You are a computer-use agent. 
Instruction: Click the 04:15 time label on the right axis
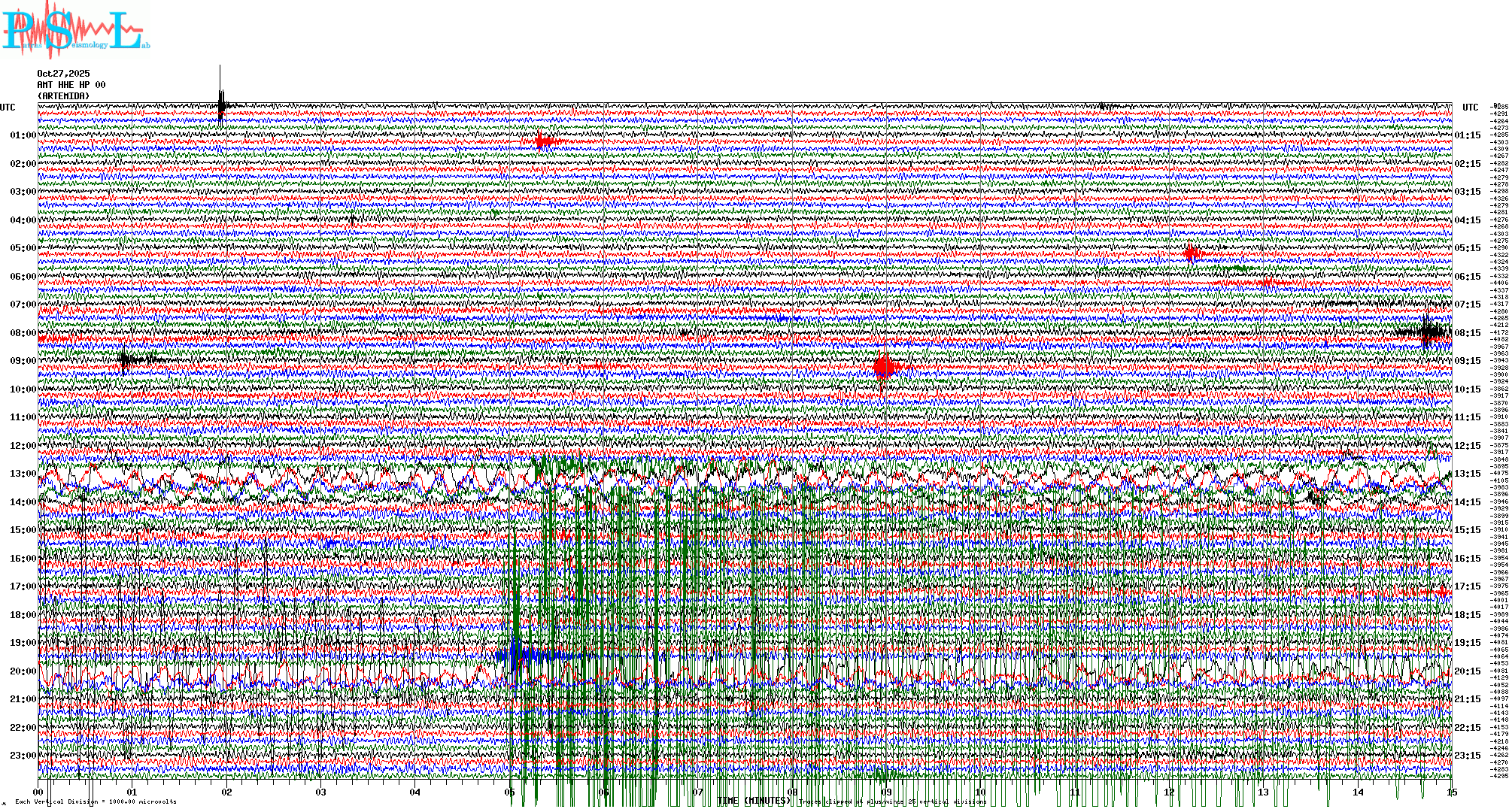1467,220
